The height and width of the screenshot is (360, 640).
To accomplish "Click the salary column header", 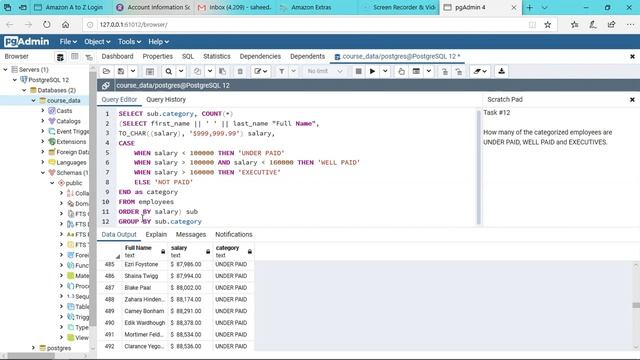I will tap(190, 251).
